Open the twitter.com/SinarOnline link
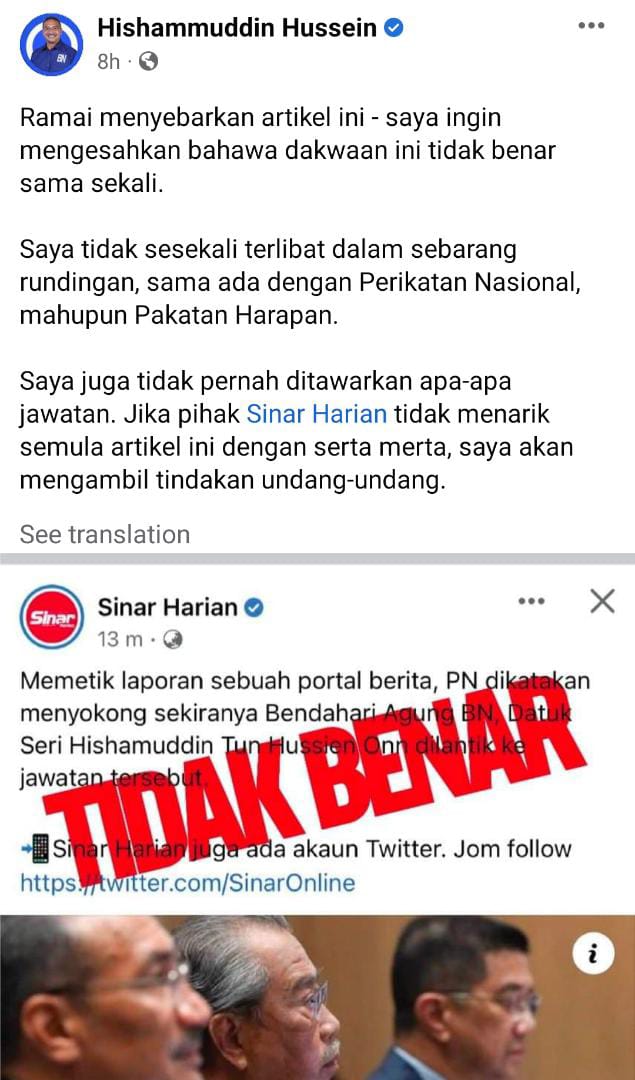635x1080 pixels. tap(187, 882)
